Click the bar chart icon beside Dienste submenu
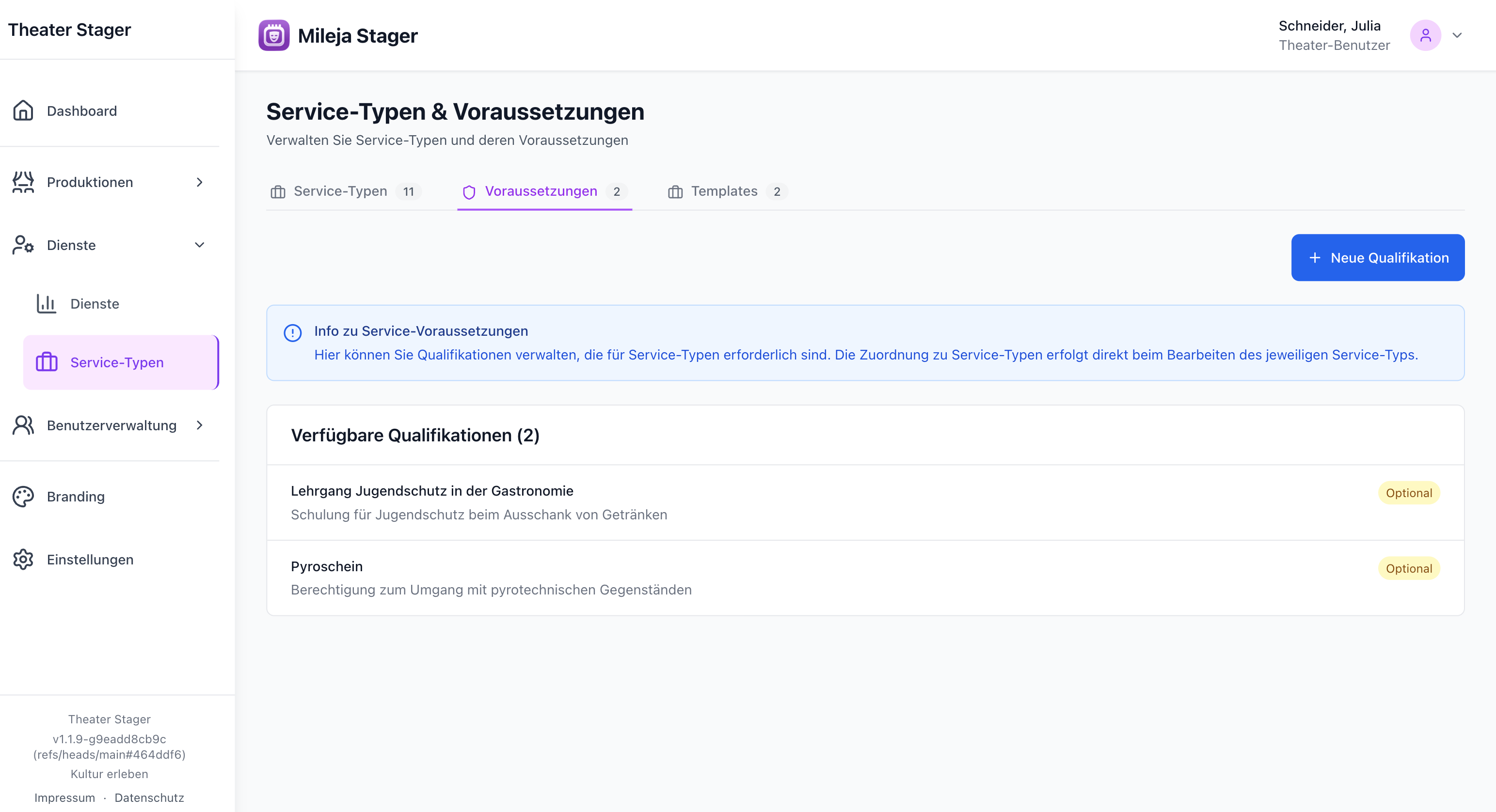Viewport: 1496px width, 812px height. (x=46, y=303)
